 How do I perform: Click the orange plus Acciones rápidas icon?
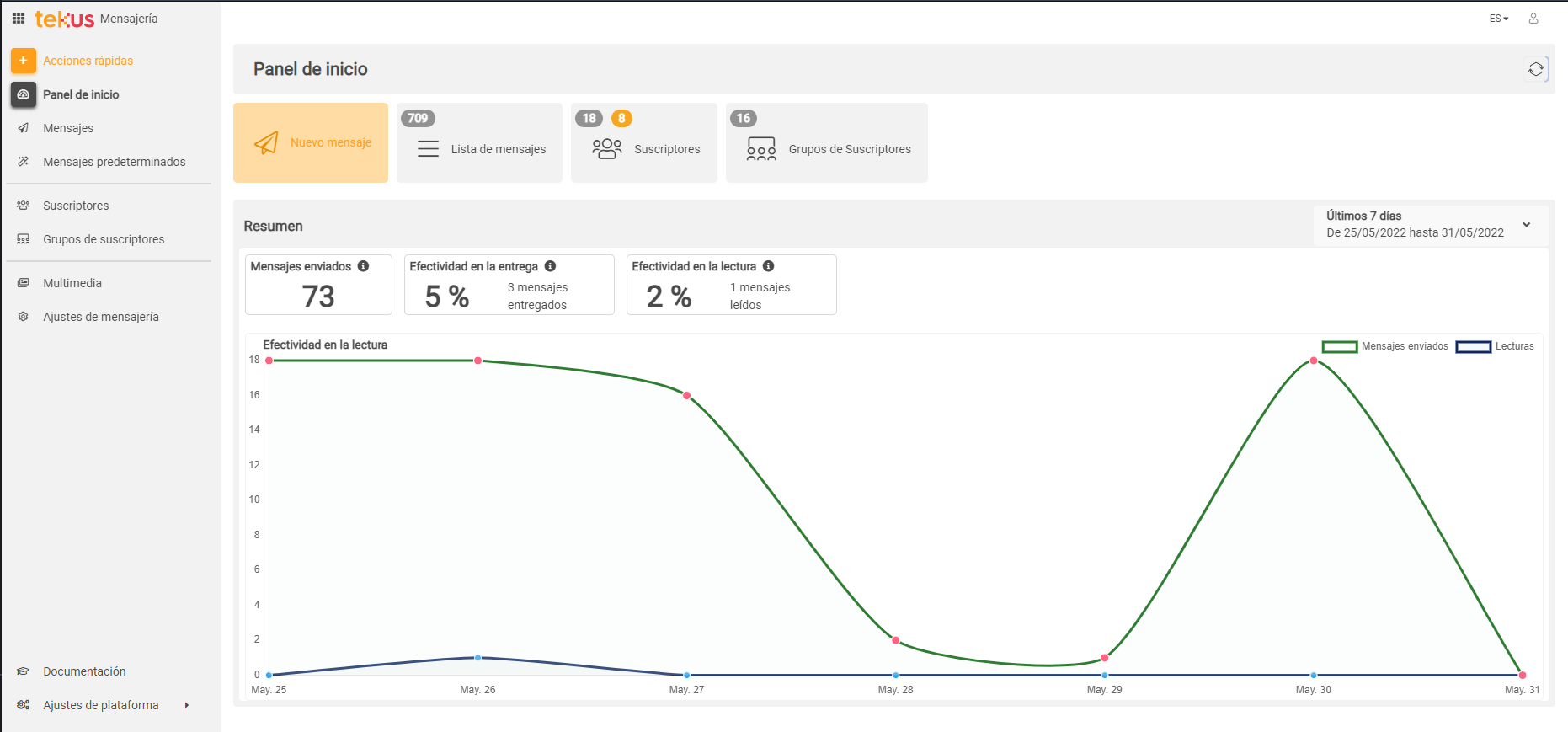(x=24, y=61)
